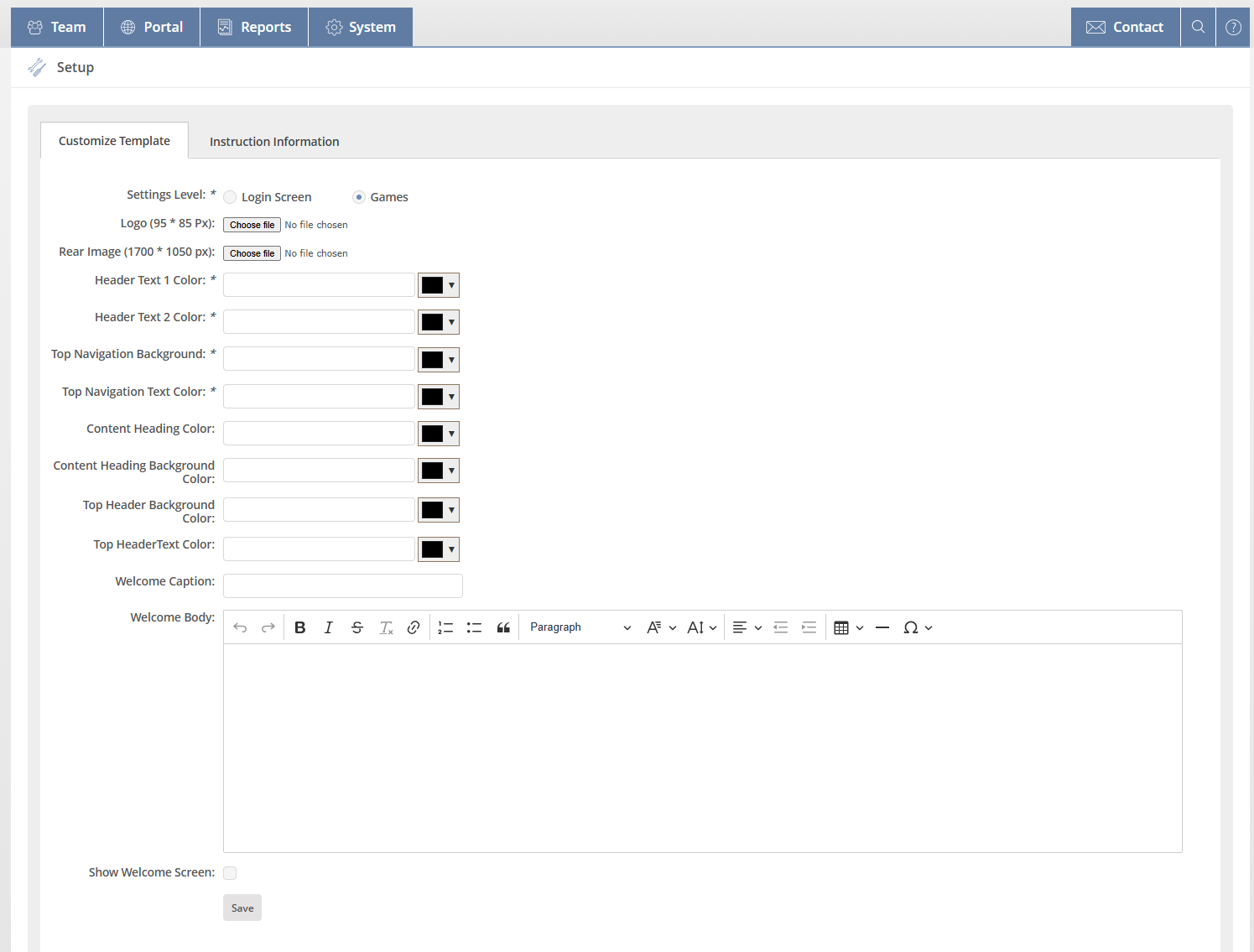
Task: Enable the Show Welcome Screen checkbox
Action: [x=230, y=873]
